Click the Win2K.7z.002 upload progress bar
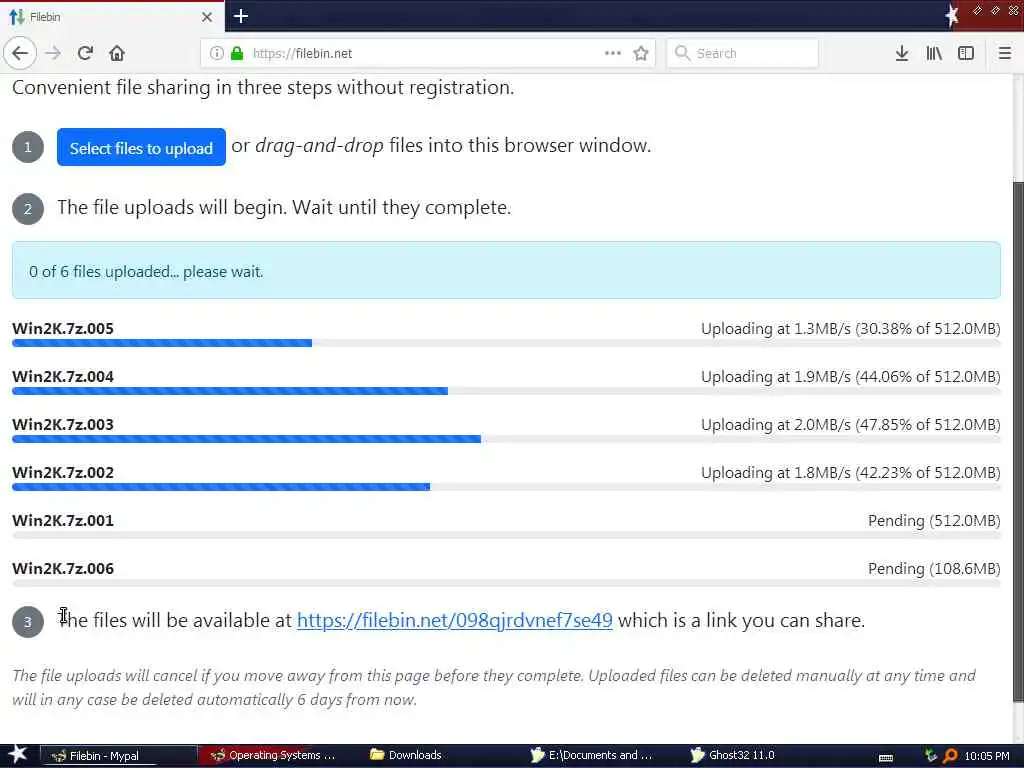This screenshot has width=1024, height=768. (506, 487)
